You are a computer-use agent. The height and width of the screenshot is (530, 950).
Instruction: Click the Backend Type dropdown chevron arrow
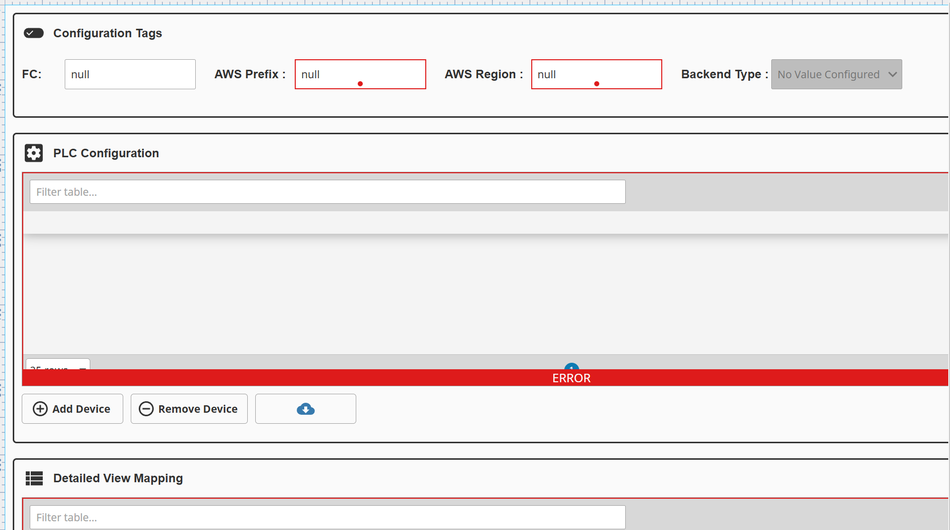point(892,74)
